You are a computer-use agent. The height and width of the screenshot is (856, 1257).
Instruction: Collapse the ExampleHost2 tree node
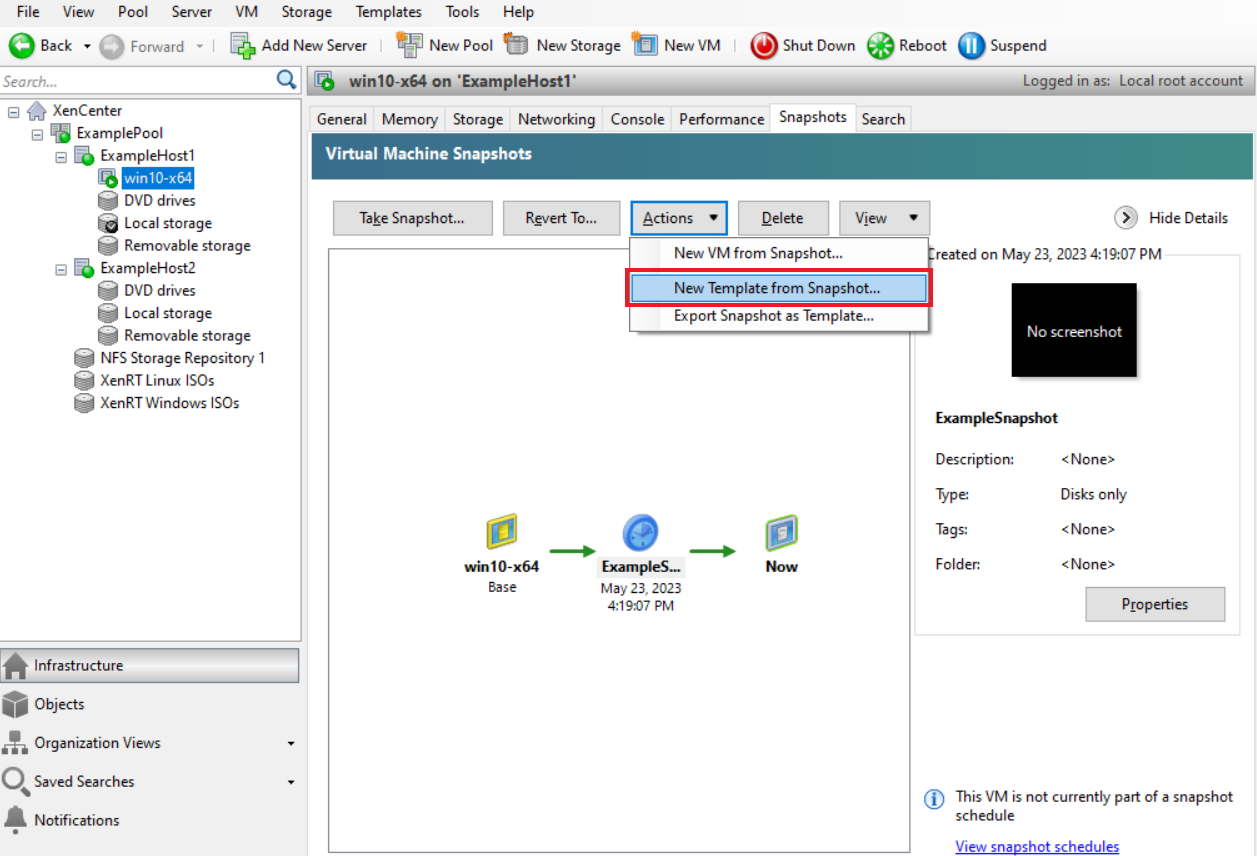coord(61,268)
